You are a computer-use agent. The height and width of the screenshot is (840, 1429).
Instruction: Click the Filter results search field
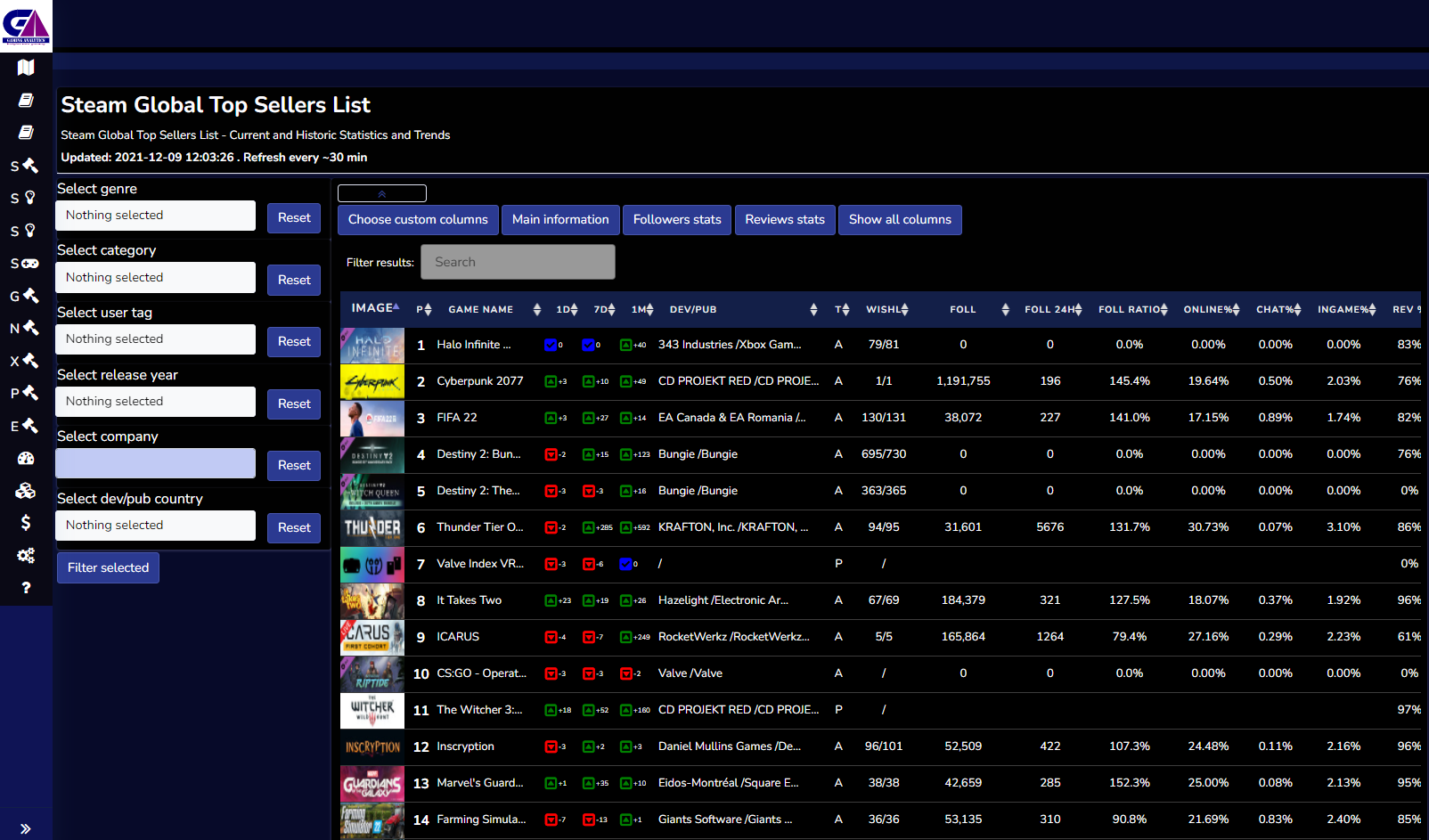pyautogui.click(x=518, y=263)
